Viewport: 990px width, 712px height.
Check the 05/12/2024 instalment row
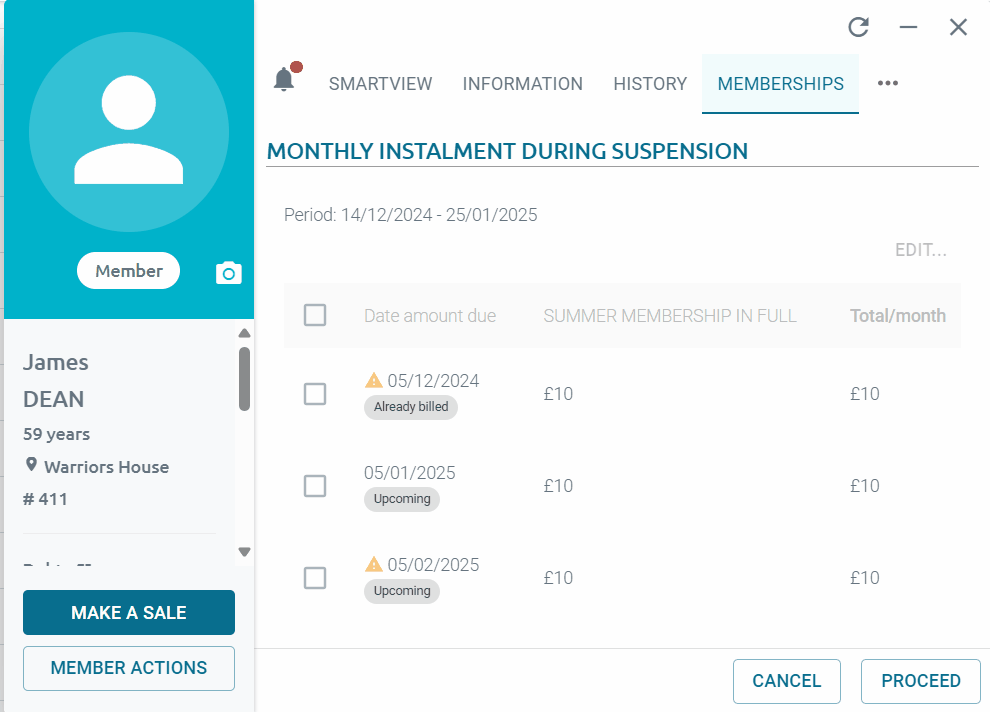point(315,394)
